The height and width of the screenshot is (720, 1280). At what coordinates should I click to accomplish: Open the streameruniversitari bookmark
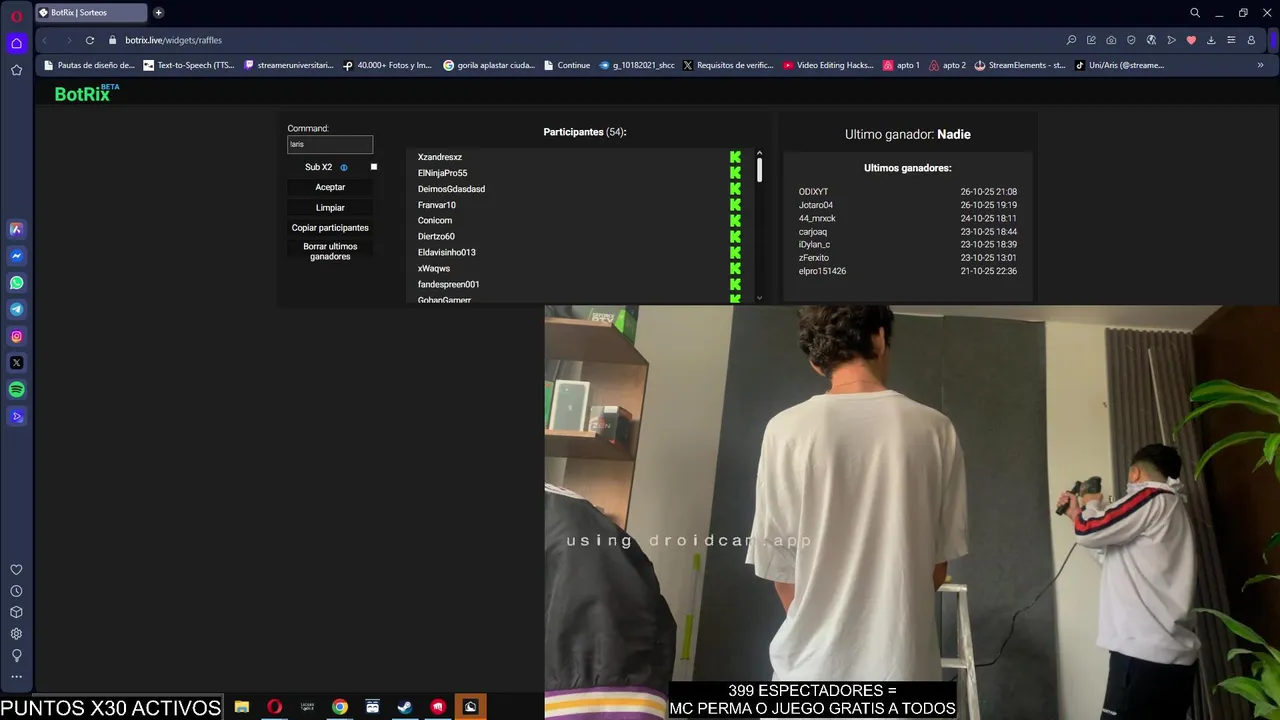point(289,65)
